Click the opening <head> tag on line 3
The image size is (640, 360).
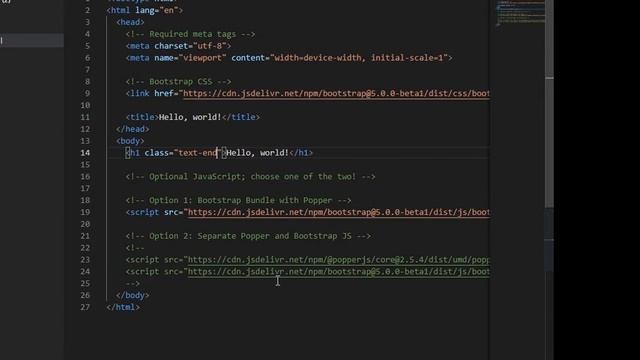(x=130, y=22)
